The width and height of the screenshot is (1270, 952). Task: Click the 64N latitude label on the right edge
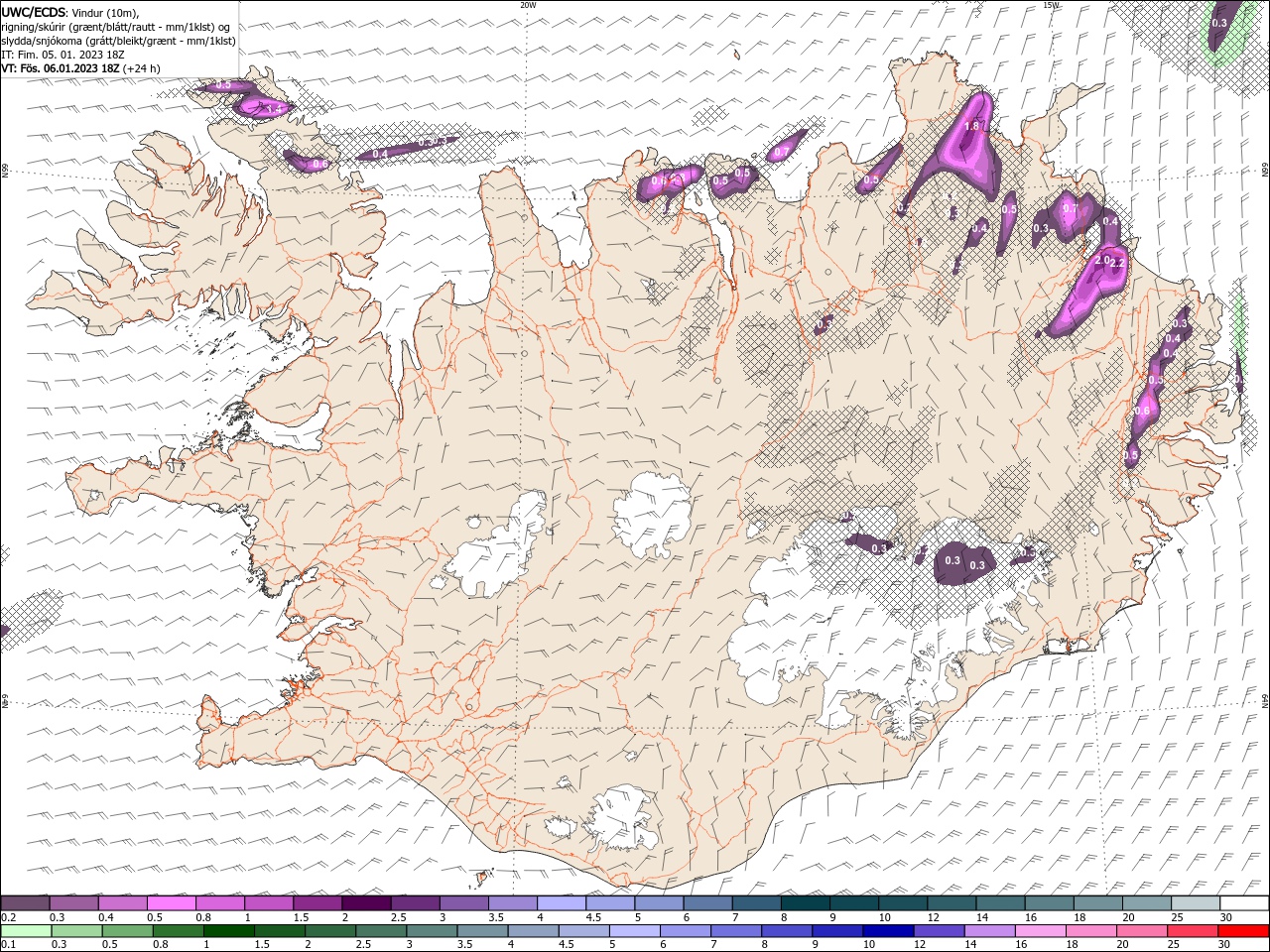[1265, 701]
